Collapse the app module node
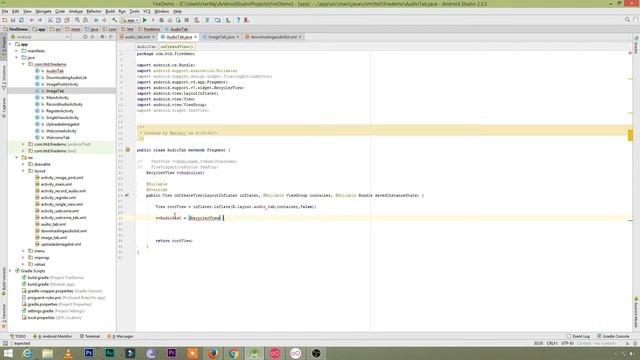 point(10,44)
